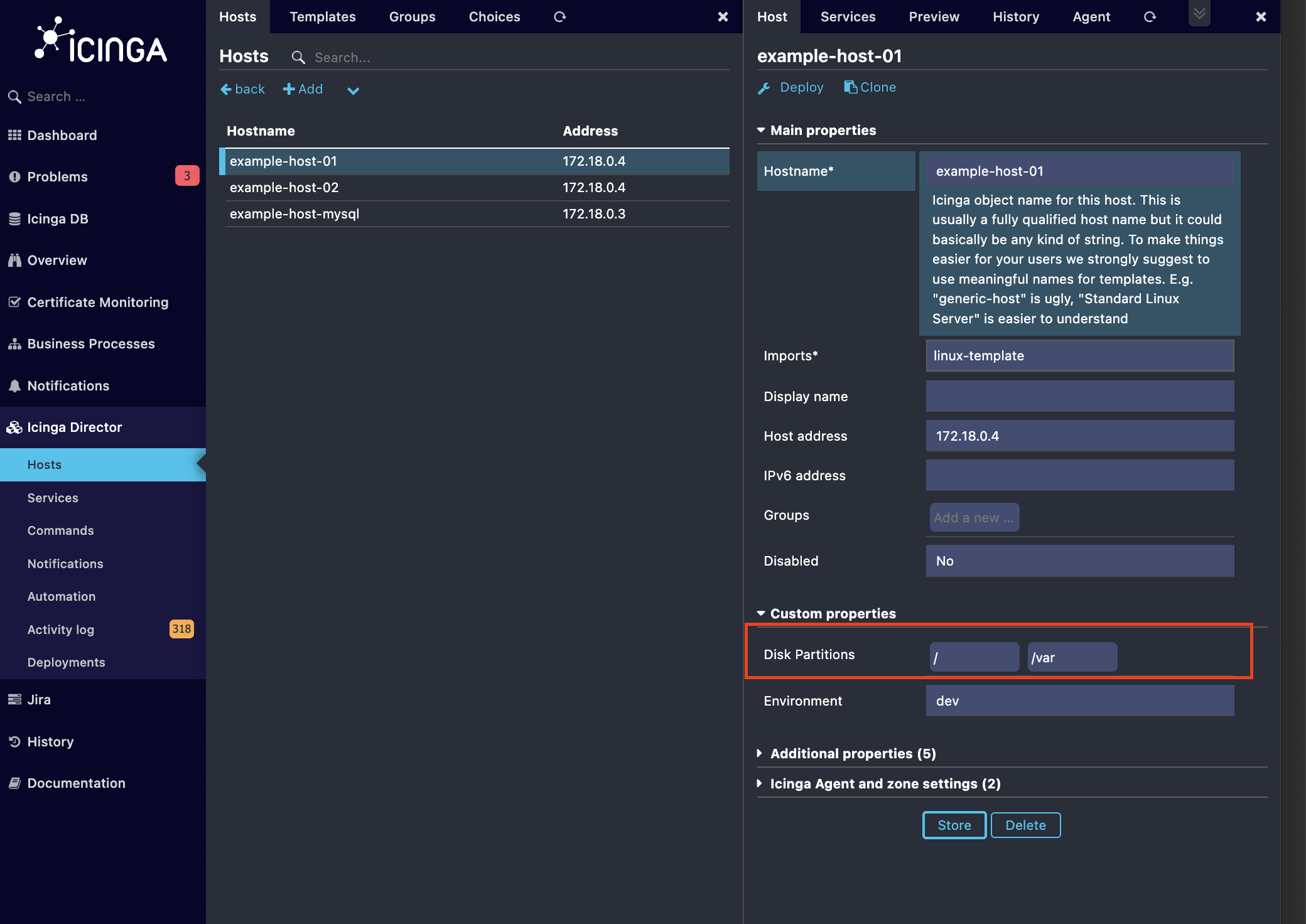The width and height of the screenshot is (1306, 924).
Task: Open Deployments under Icinga Director
Action: (x=103, y=662)
